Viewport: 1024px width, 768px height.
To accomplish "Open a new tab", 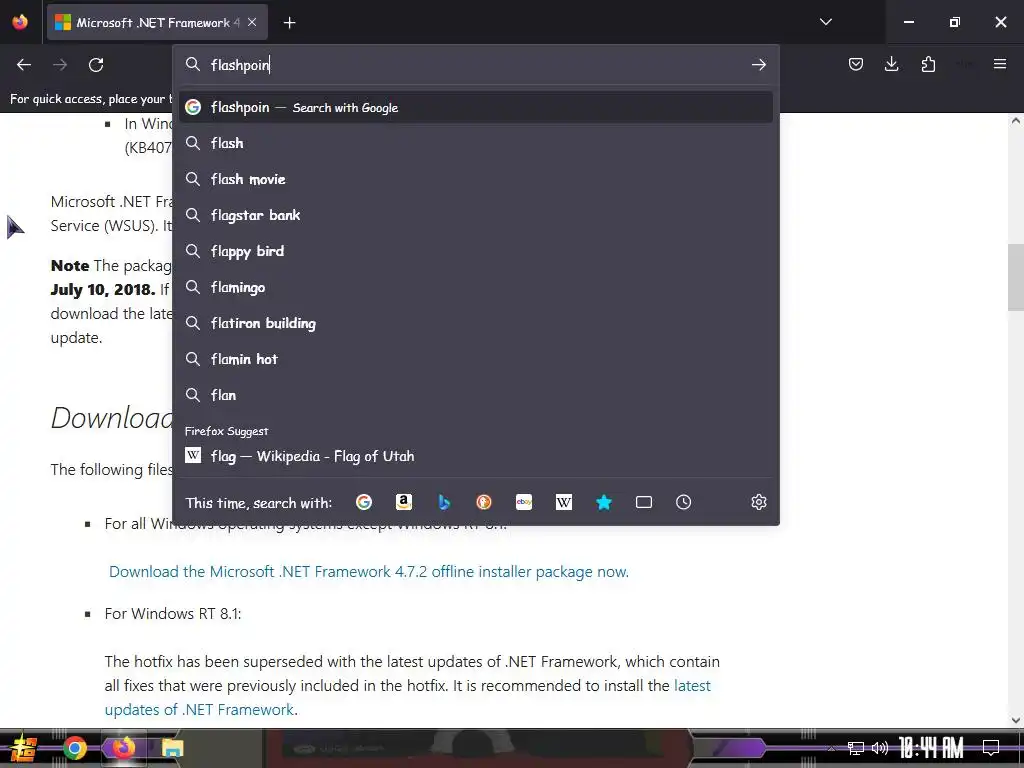I will (x=289, y=23).
